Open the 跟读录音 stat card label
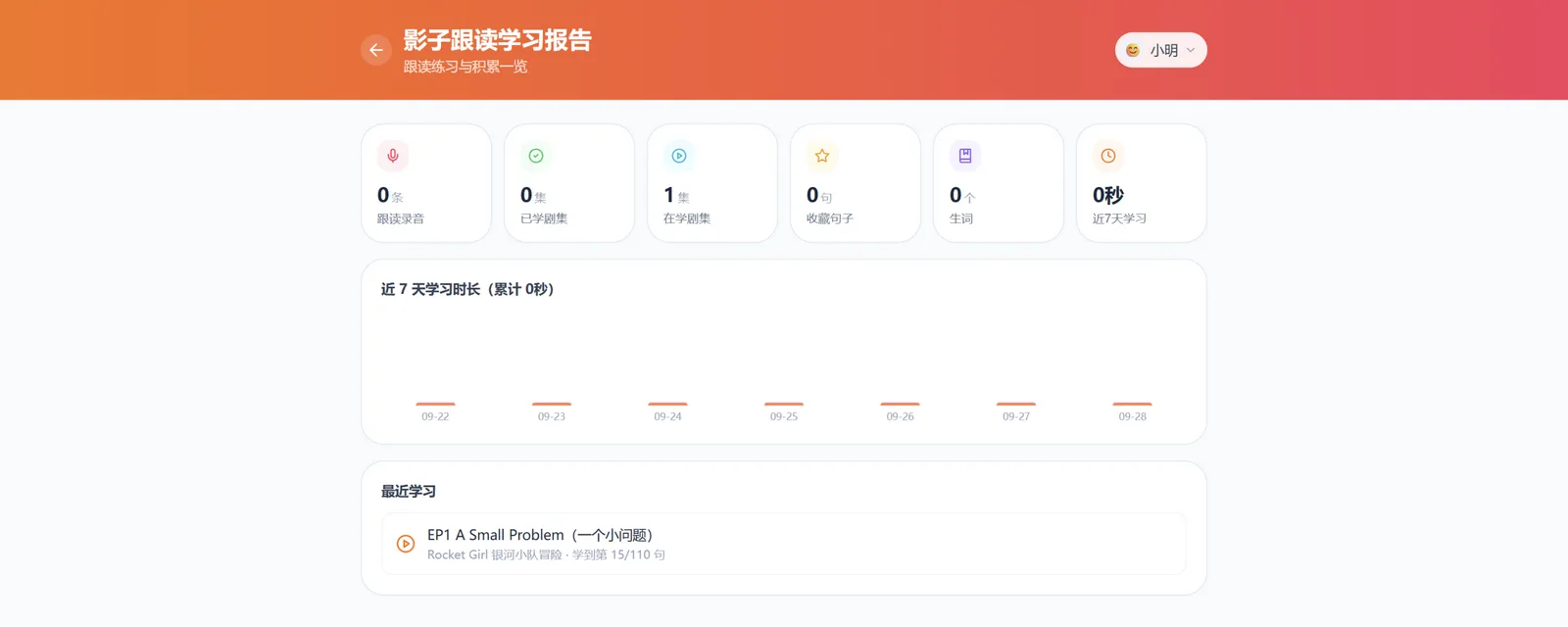 [401, 218]
